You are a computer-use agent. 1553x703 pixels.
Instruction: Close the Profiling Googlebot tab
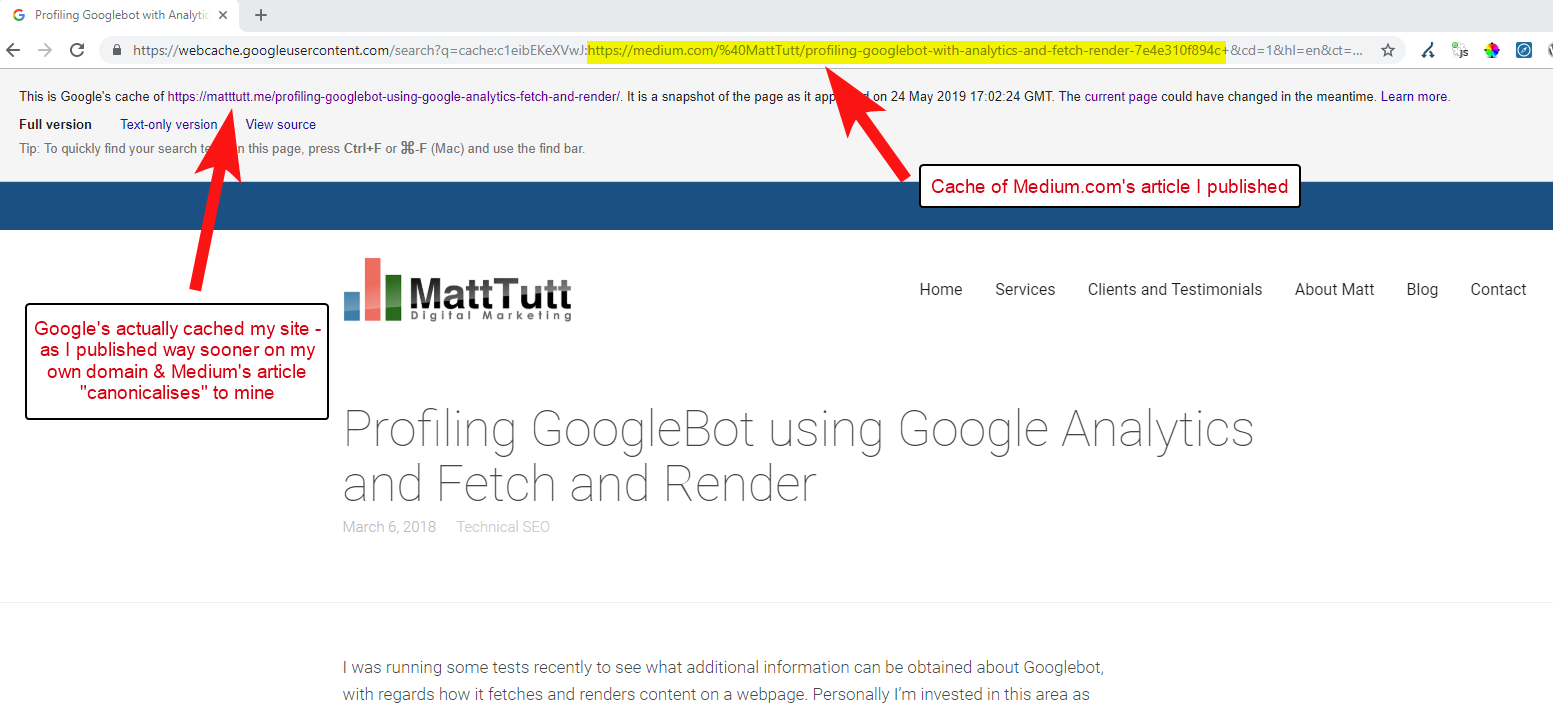223,15
